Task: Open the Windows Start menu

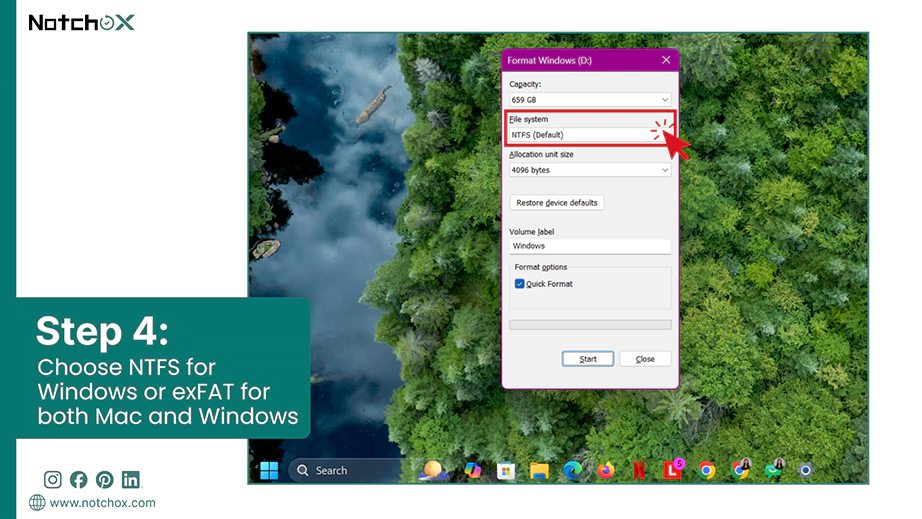Action: (x=269, y=470)
